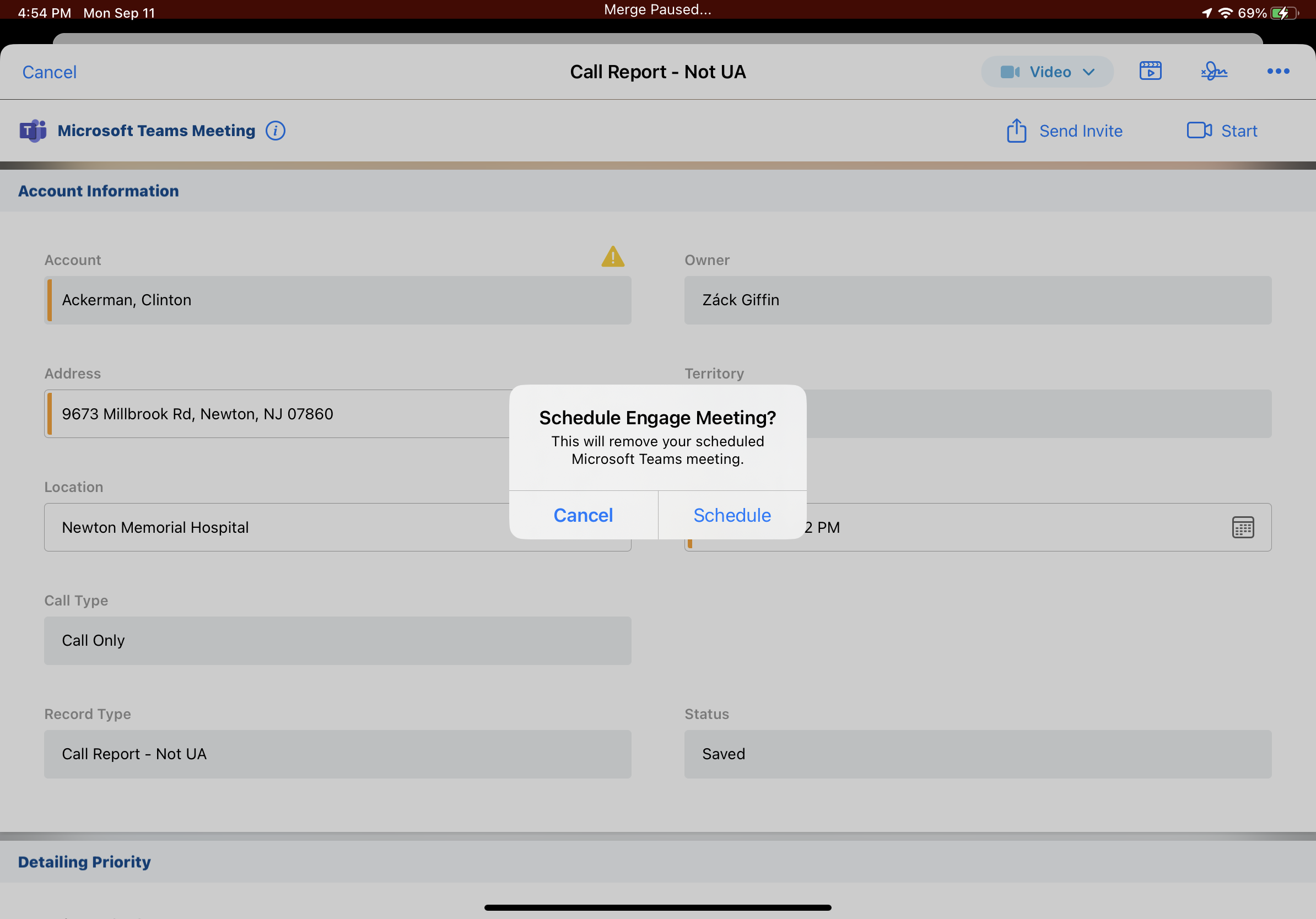Tap the Send Invite share icon
The width and height of the screenshot is (1316, 919).
[x=1016, y=131]
